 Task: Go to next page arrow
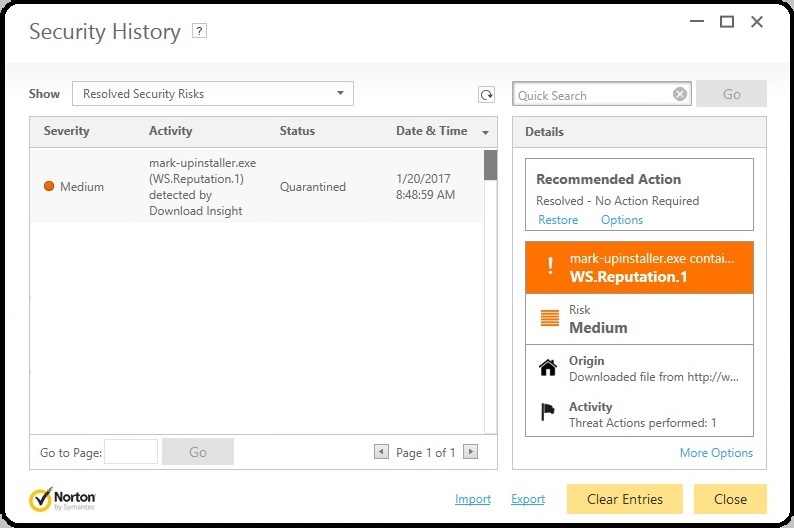pos(470,452)
